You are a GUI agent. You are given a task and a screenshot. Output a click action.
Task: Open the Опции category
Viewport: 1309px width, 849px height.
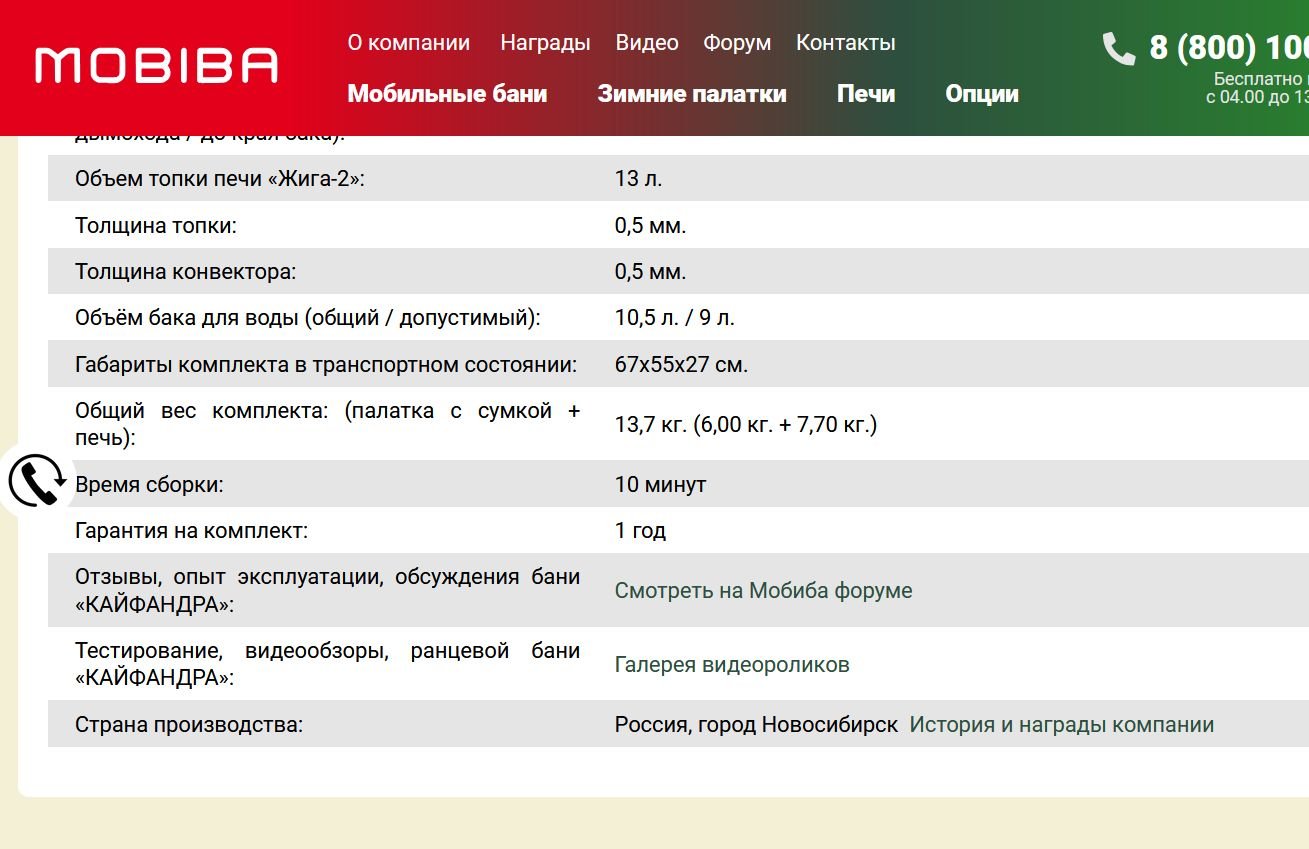point(982,94)
